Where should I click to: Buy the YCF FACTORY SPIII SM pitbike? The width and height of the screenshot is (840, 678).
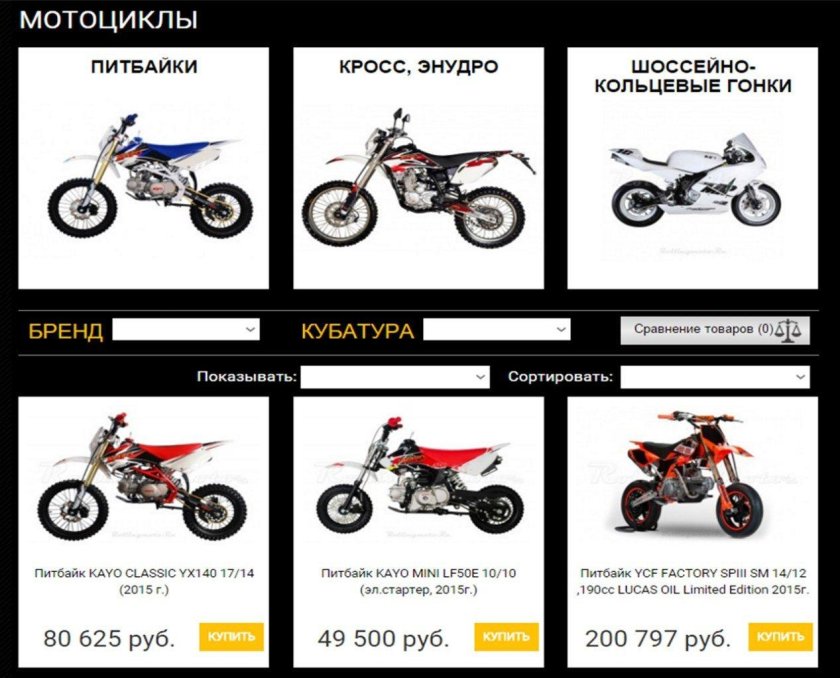point(781,637)
